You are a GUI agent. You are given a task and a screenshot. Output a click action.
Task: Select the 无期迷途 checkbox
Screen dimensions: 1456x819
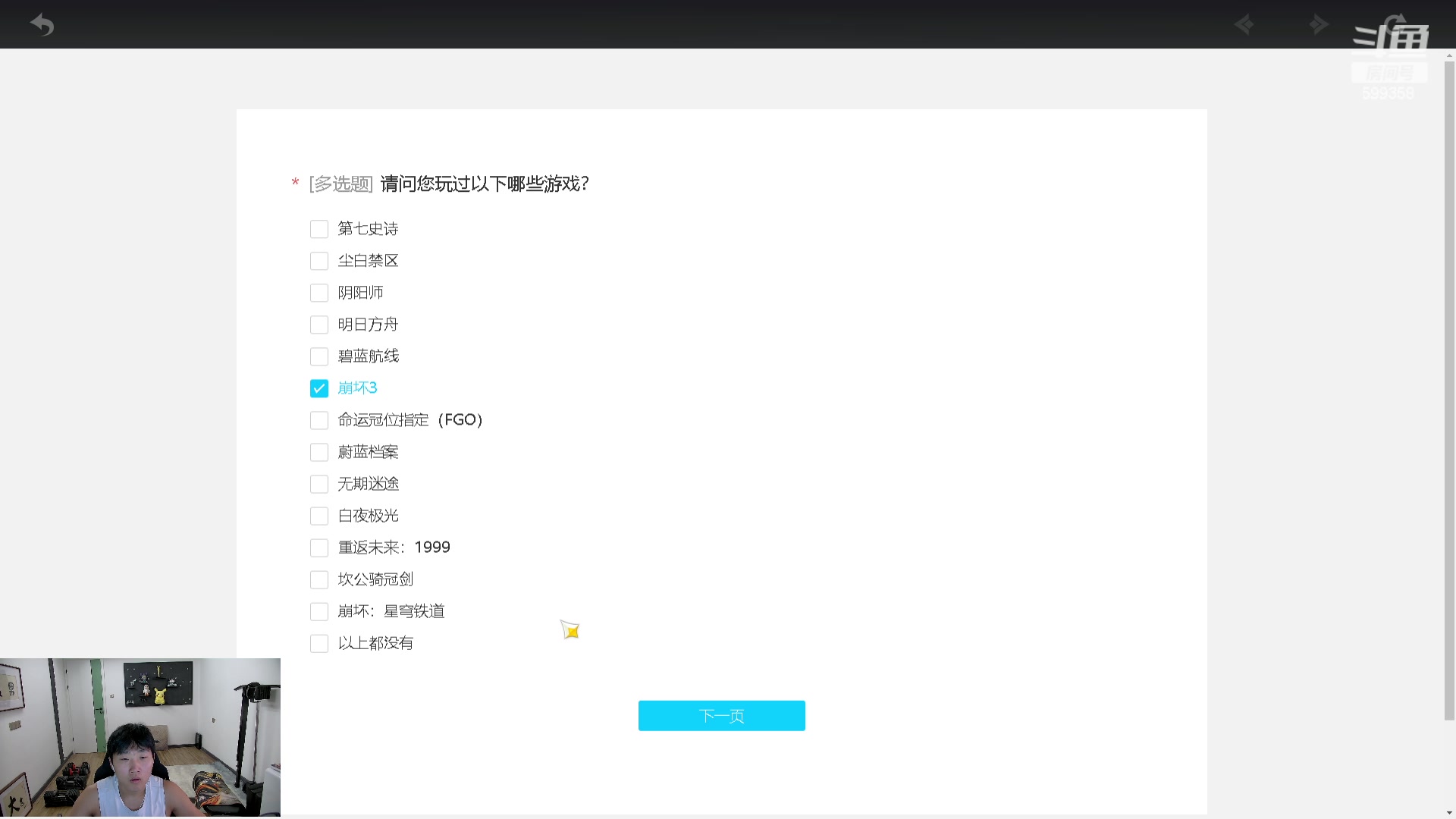319,484
